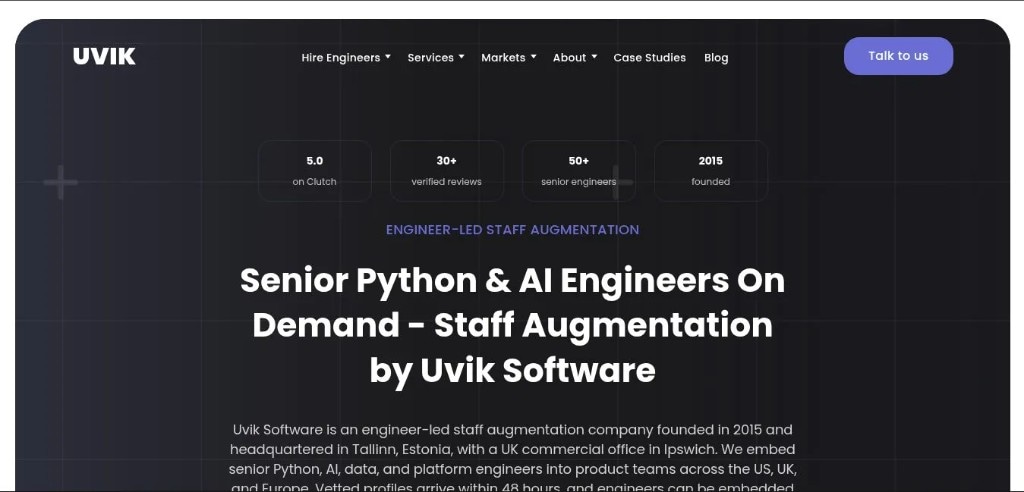This screenshot has height=492, width=1024.
Task: Select the 5.0 on Clutch stat card
Action: 315,171
